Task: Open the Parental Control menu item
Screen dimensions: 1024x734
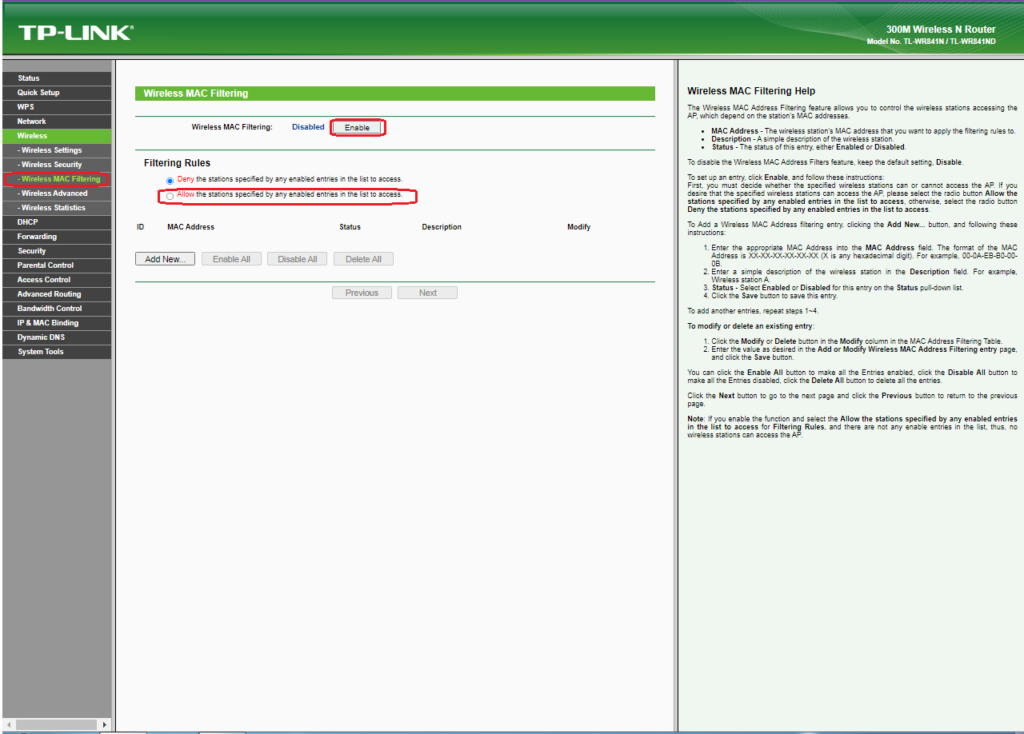Action: pos(57,265)
